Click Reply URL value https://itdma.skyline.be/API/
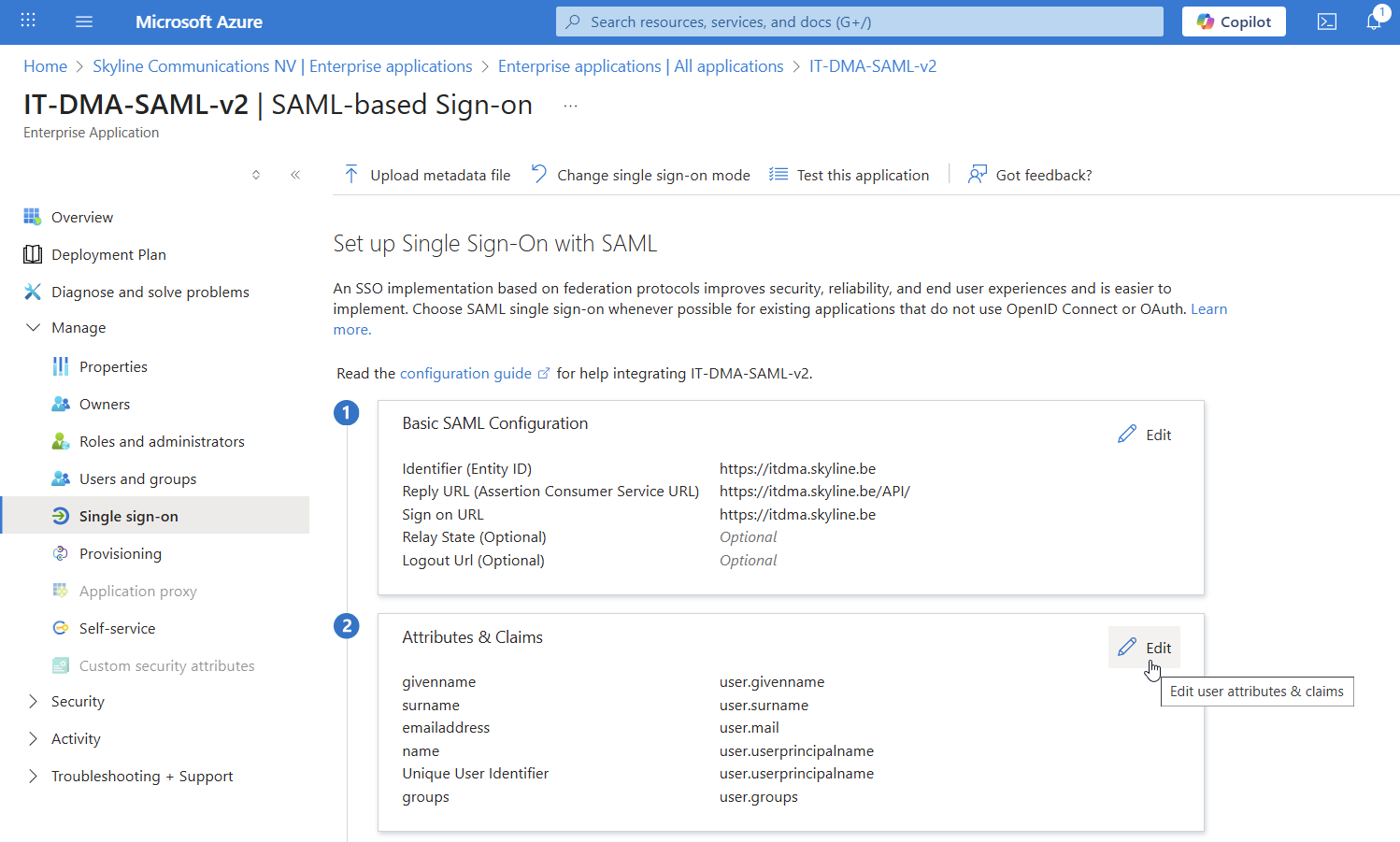The height and width of the screenshot is (842, 1400). click(814, 491)
